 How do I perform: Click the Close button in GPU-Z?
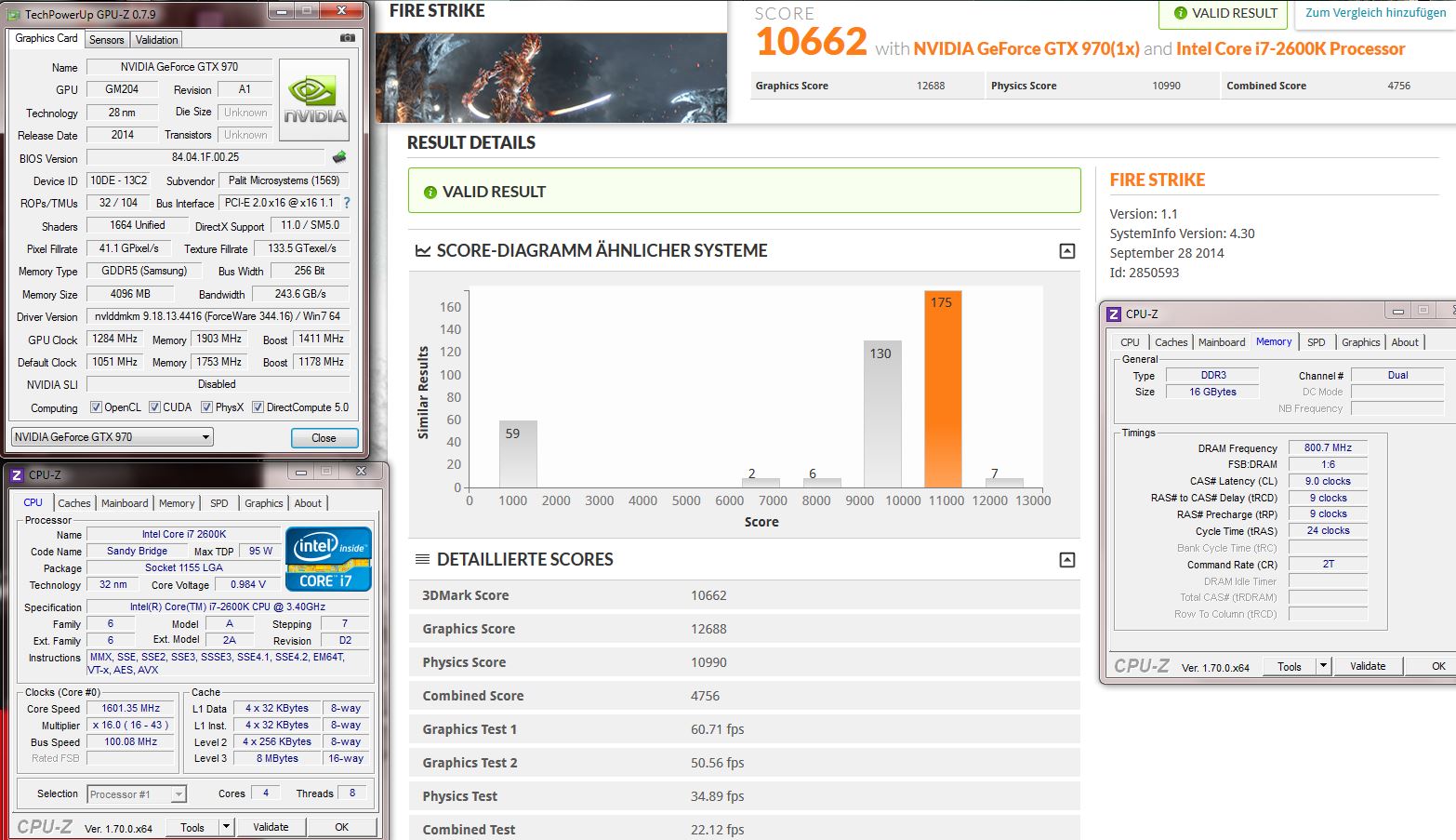point(324,438)
